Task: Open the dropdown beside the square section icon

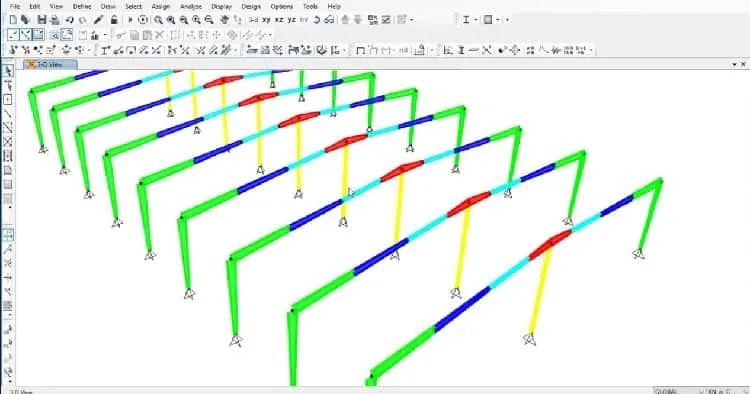Action: click(498, 20)
